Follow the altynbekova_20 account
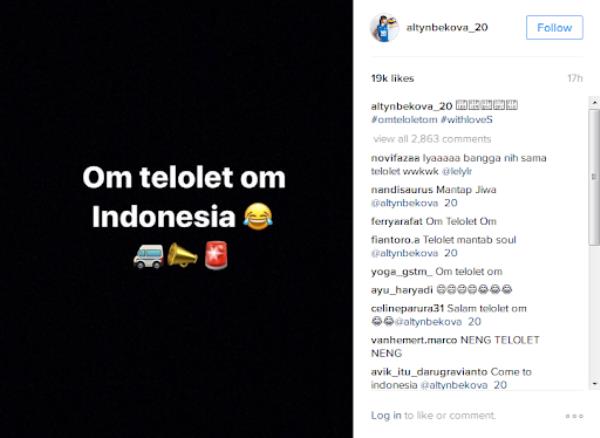This screenshot has height=438, width=600. (x=554, y=28)
